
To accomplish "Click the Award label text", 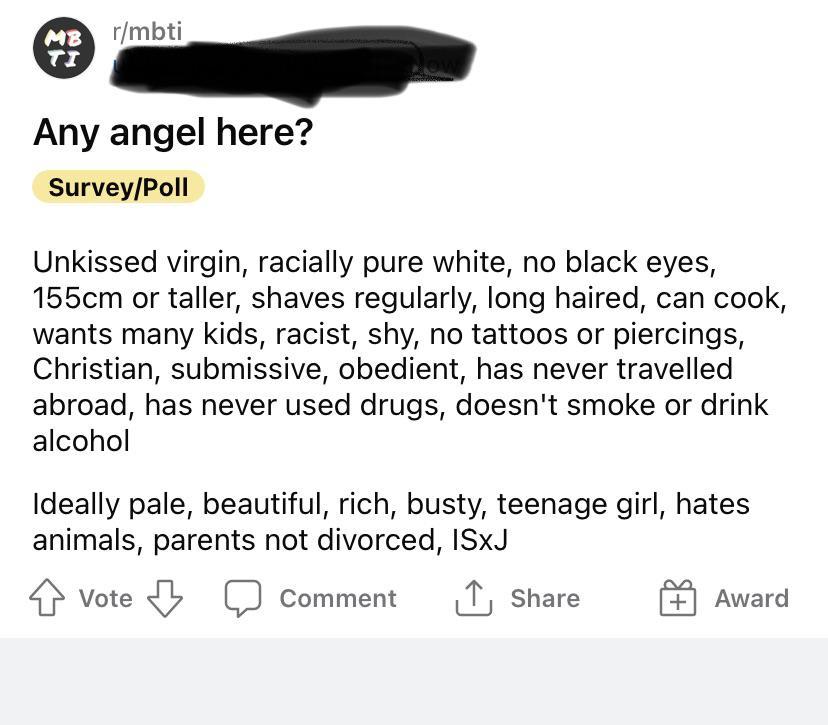I will coord(752,598).
